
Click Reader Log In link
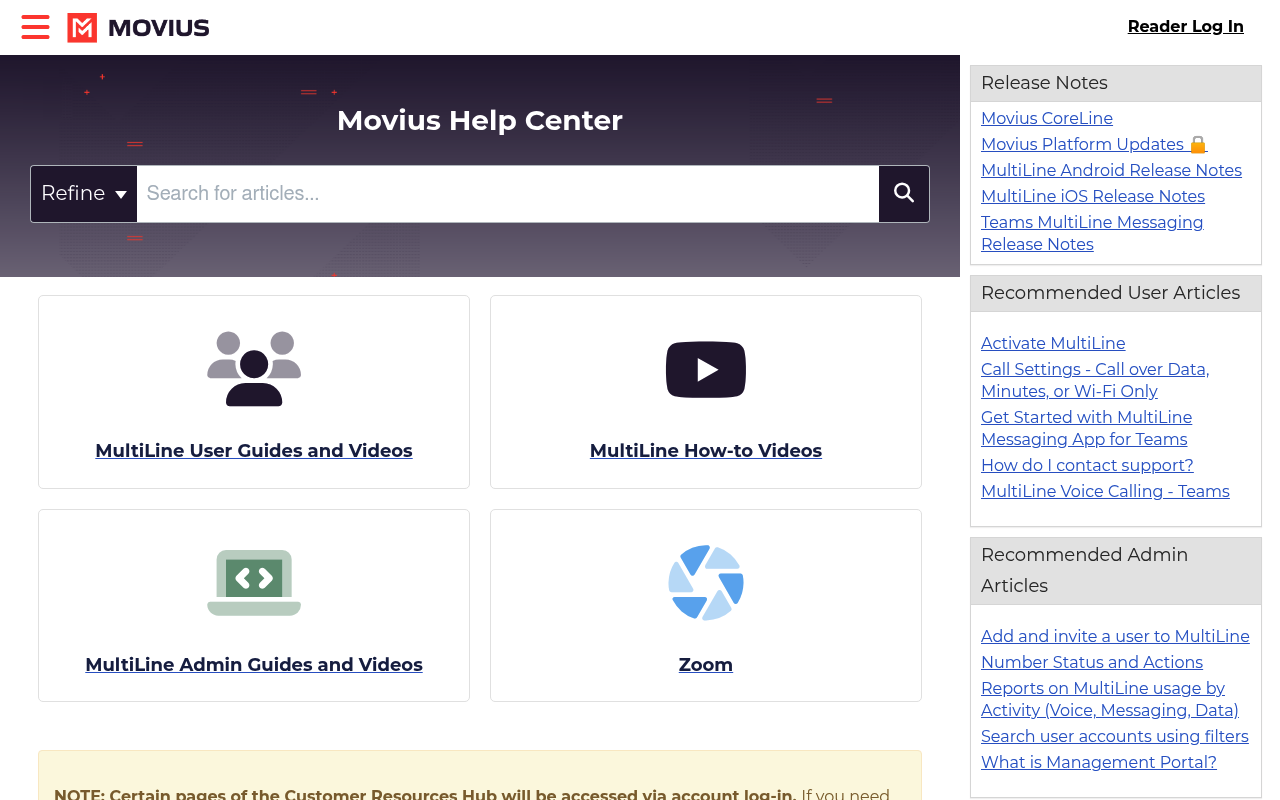[1186, 27]
